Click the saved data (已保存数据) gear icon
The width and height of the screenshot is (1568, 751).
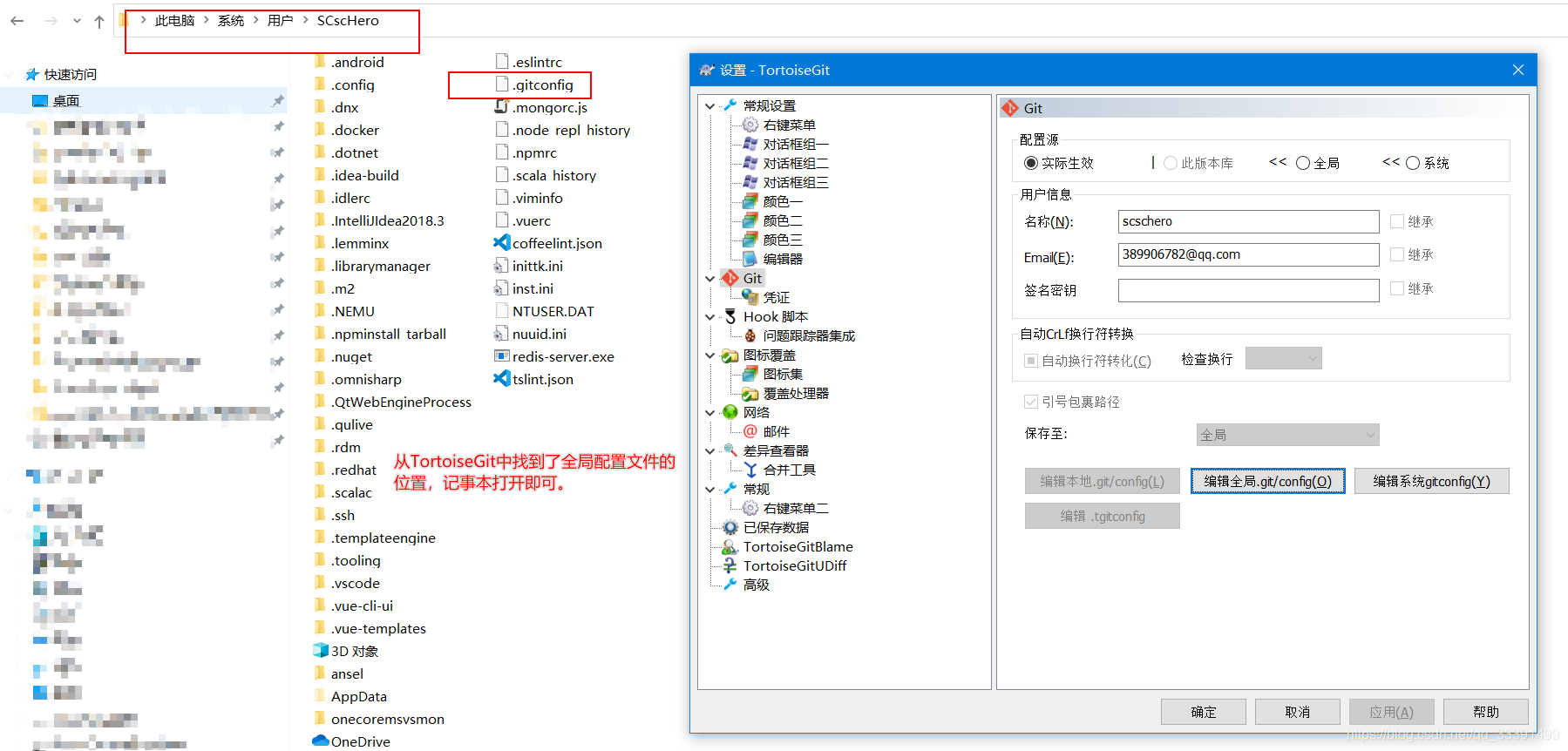click(730, 527)
